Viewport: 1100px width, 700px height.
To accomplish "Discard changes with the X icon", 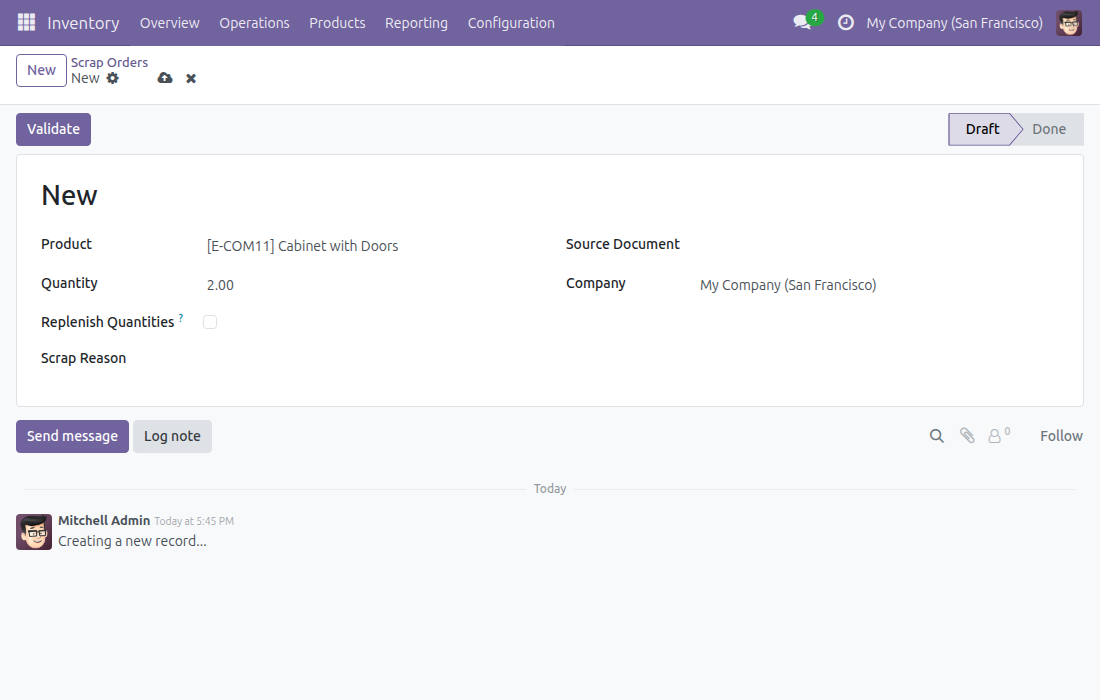I will [x=191, y=79].
